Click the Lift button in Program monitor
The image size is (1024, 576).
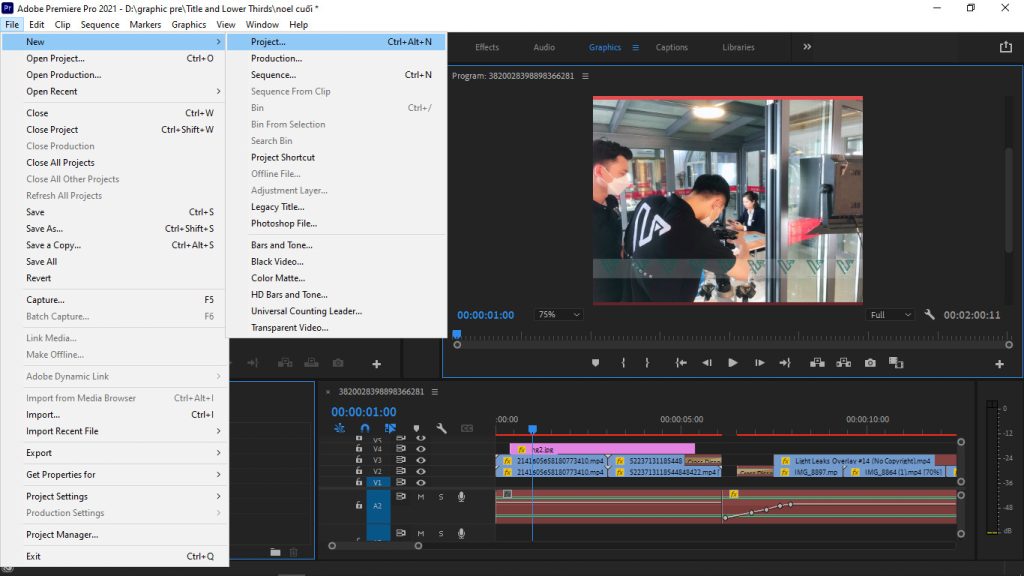pos(818,363)
